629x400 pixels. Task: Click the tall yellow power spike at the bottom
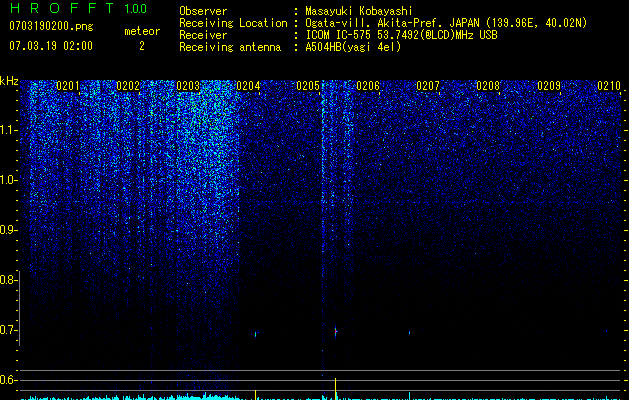335,389
